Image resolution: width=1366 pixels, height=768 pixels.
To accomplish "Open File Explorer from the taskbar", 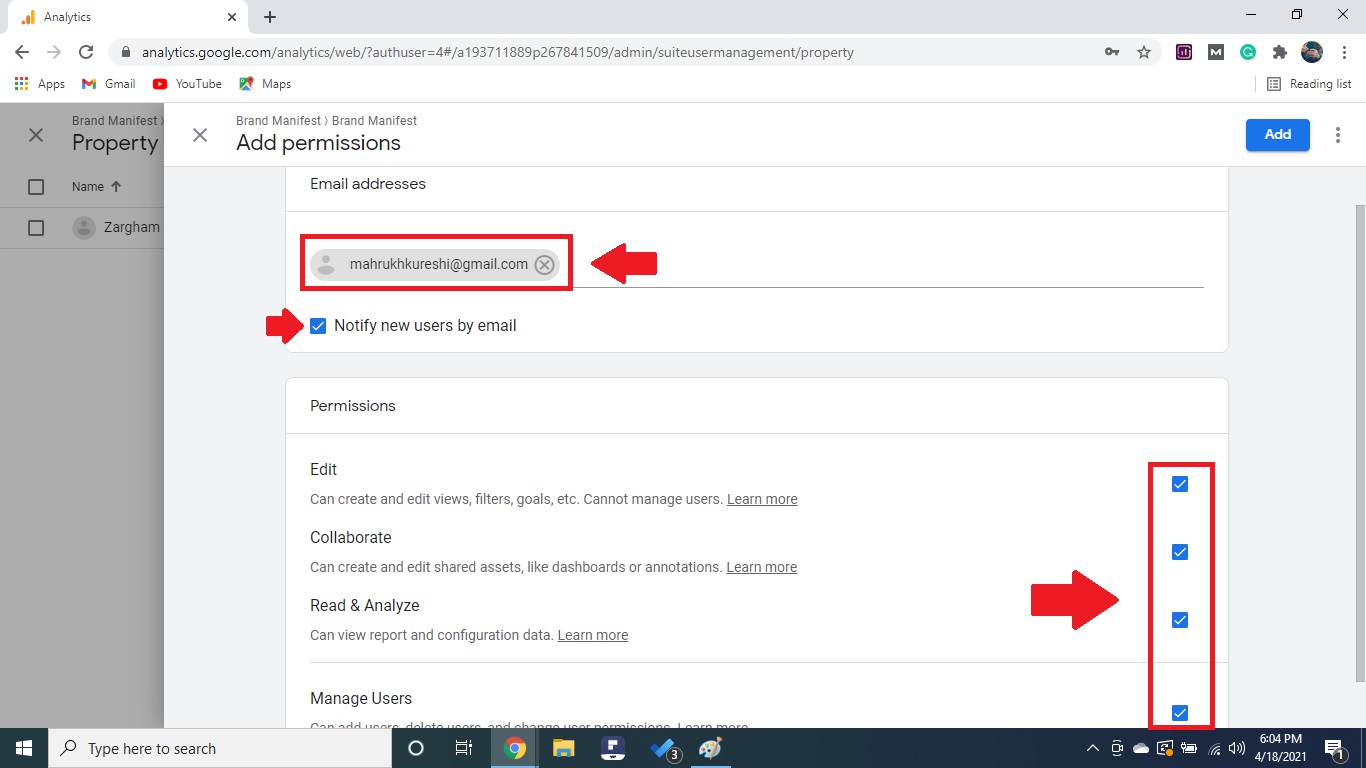I will point(564,748).
